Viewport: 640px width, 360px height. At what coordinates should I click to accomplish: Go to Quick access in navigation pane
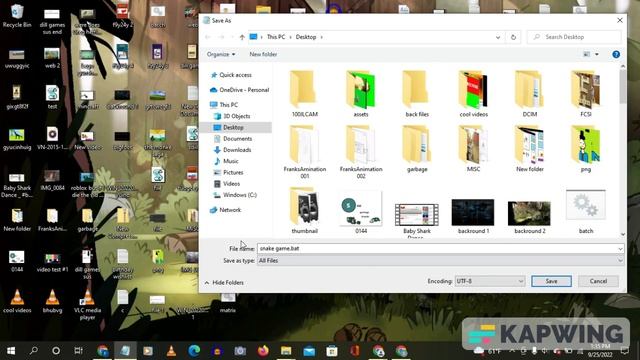coord(235,75)
